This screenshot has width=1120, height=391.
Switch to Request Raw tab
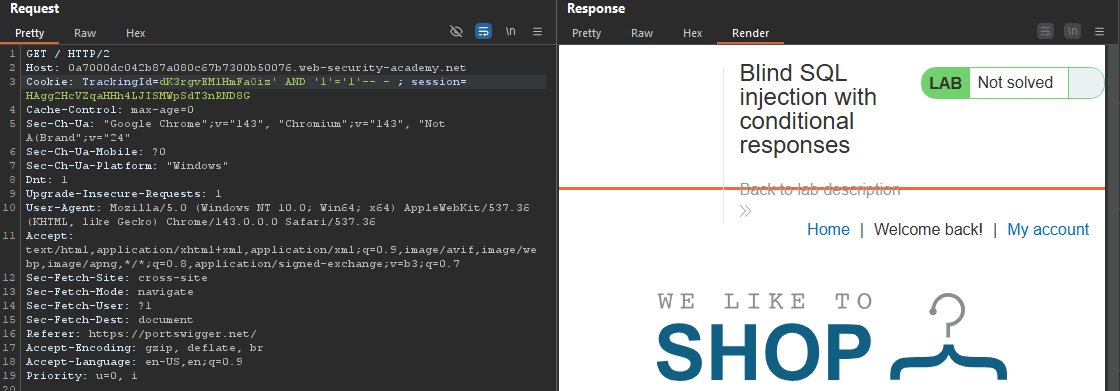pos(84,33)
